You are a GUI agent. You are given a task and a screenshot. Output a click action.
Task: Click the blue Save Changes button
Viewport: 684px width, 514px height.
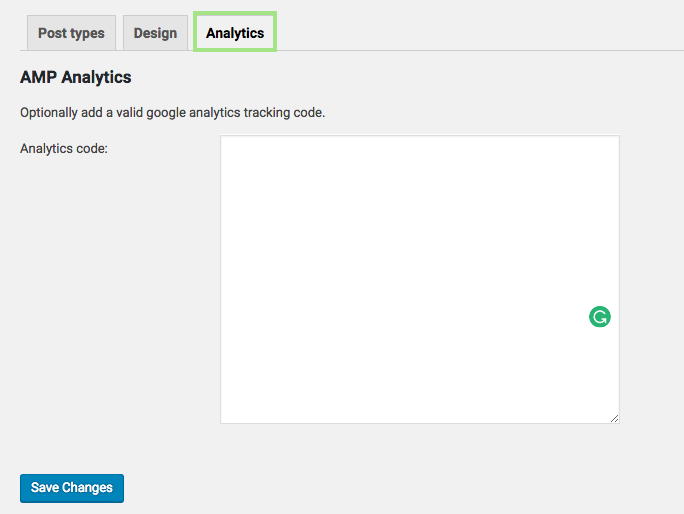pos(72,488)
